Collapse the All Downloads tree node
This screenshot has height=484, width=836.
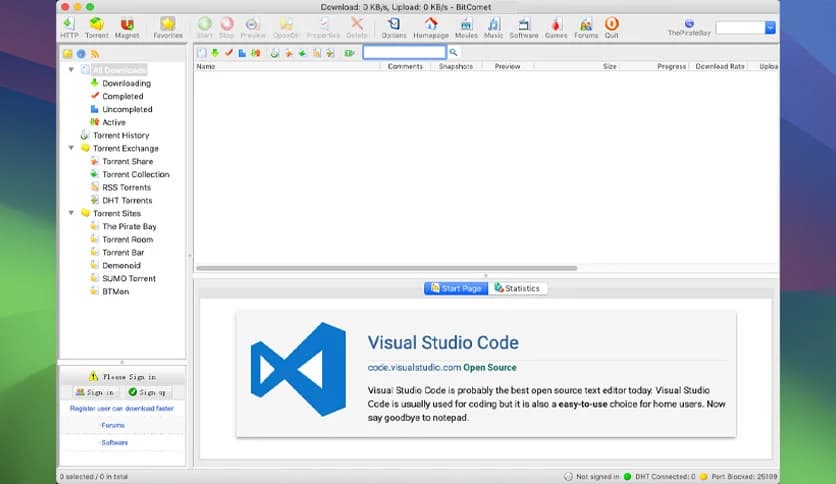[71, 70]
